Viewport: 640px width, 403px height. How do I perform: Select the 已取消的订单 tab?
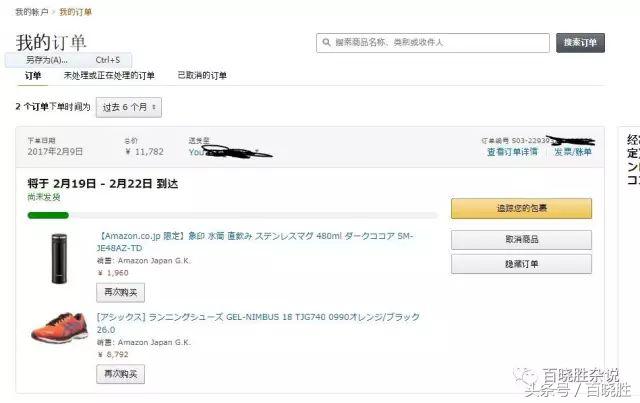pos(202,76)
